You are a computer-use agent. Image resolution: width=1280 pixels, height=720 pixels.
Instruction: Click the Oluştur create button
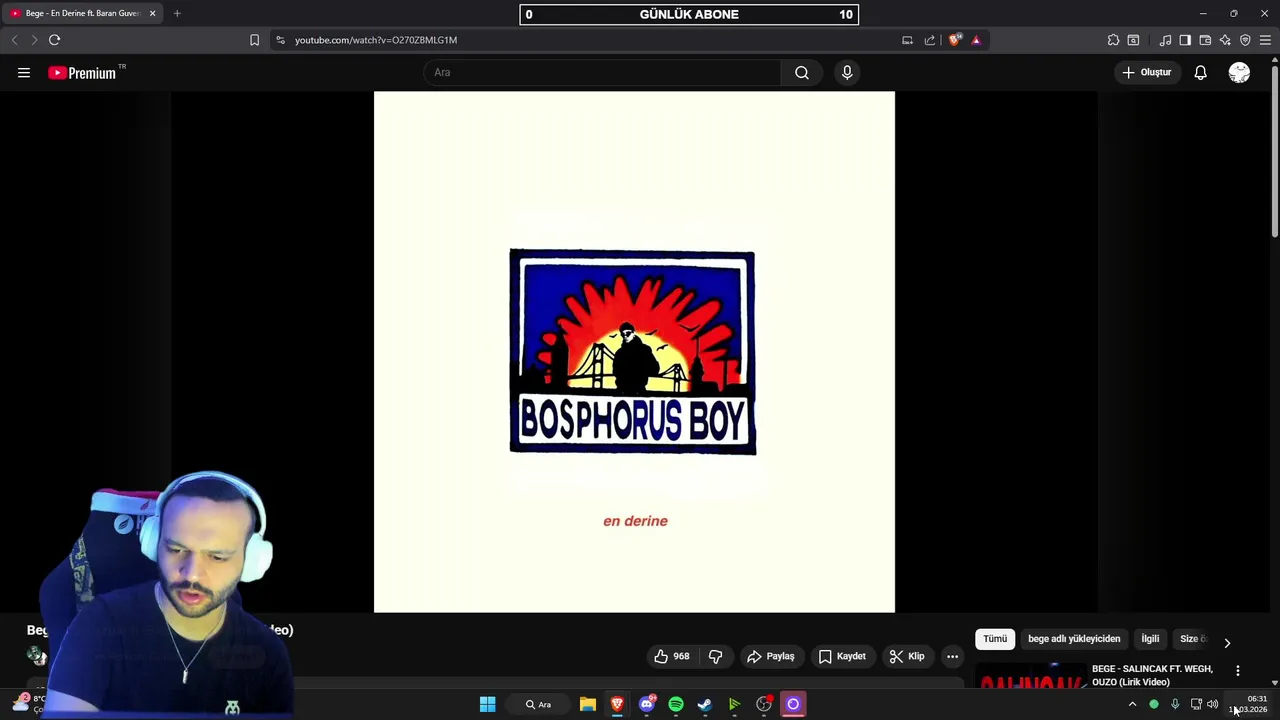pyautogui.click(x=1146, y=72)
